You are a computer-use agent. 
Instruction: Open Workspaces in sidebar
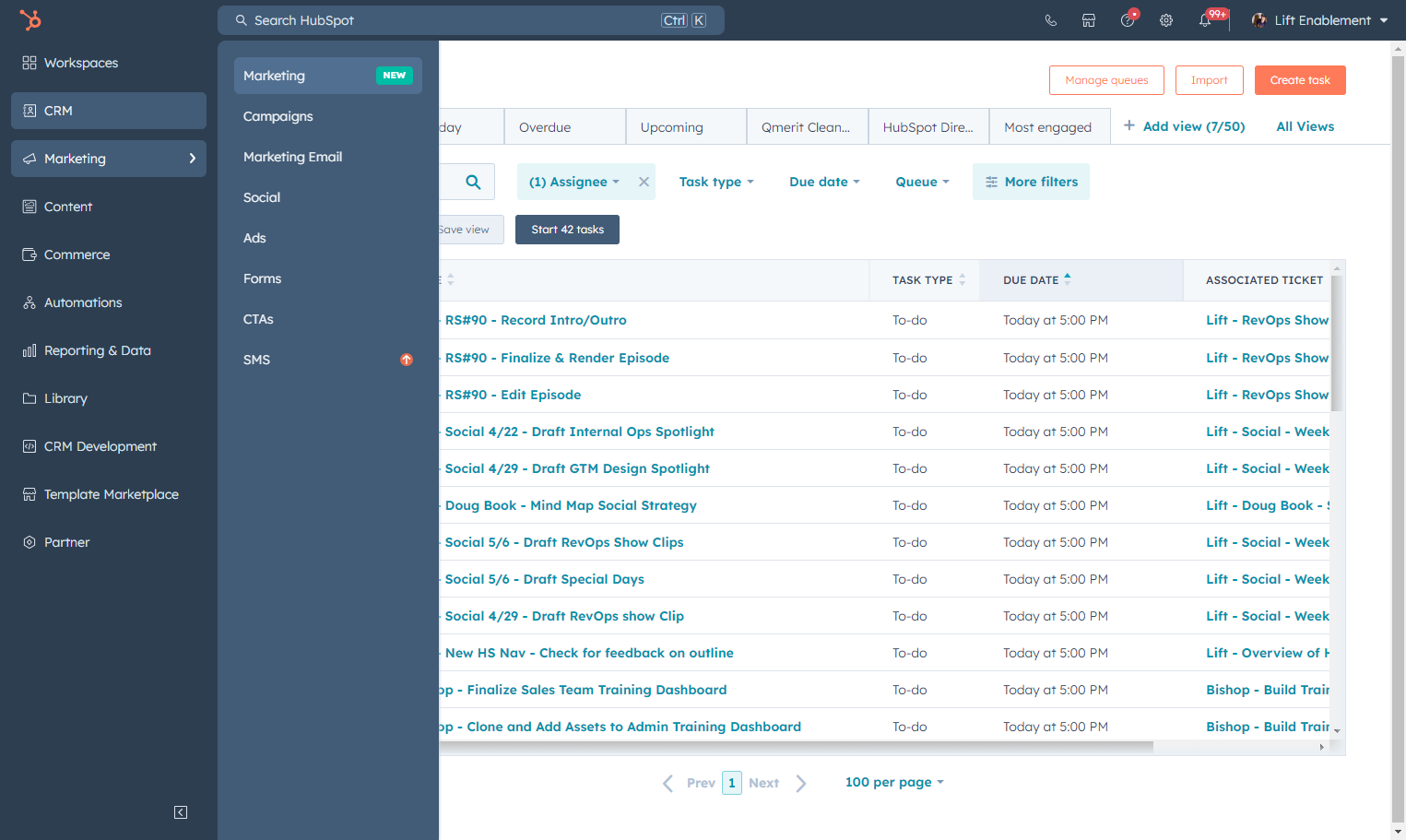[109, 63]
